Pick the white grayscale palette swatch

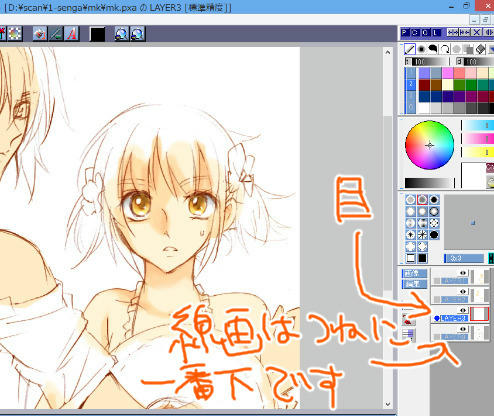click(x=424, y=108)
